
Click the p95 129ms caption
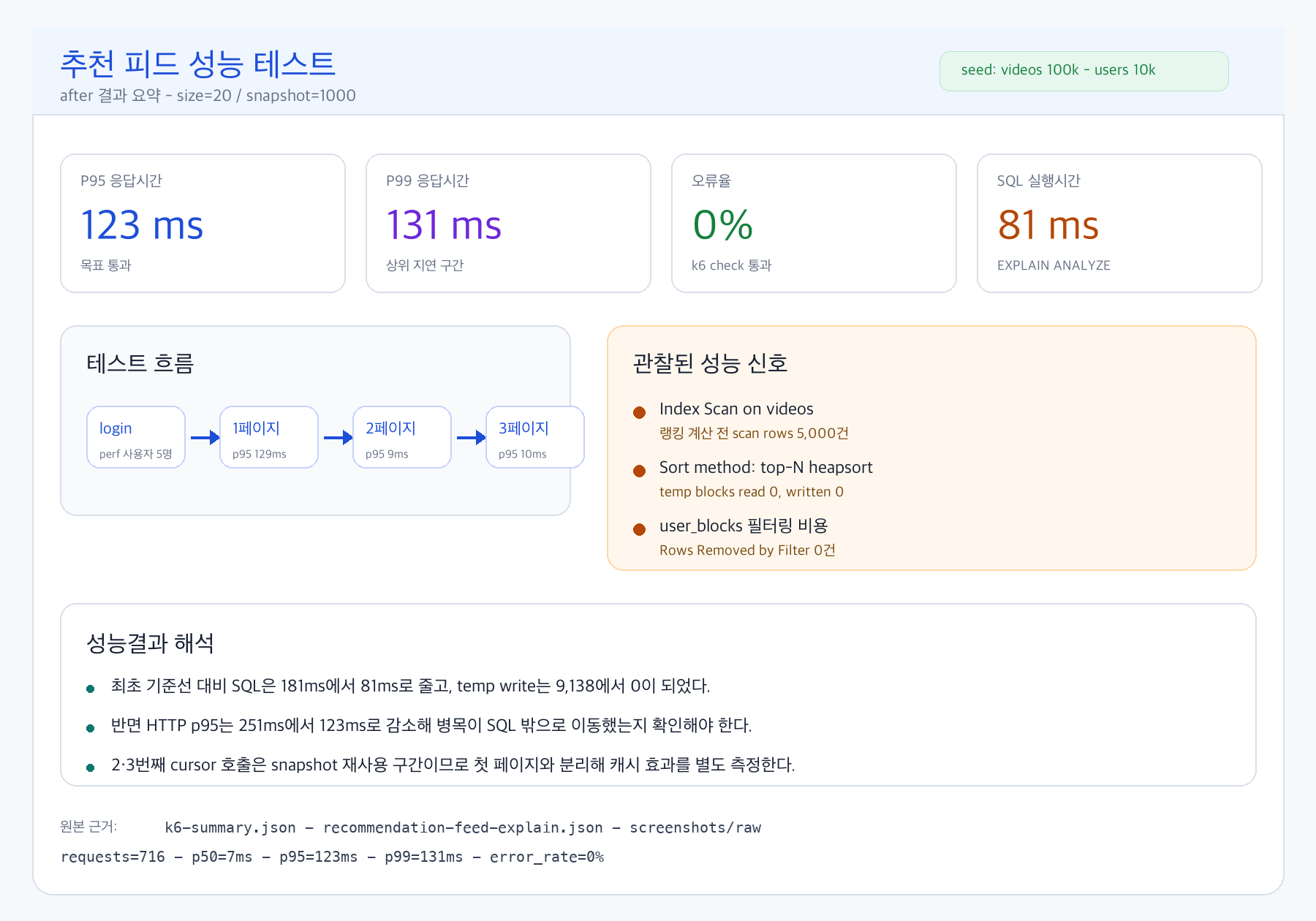point(259,454)
